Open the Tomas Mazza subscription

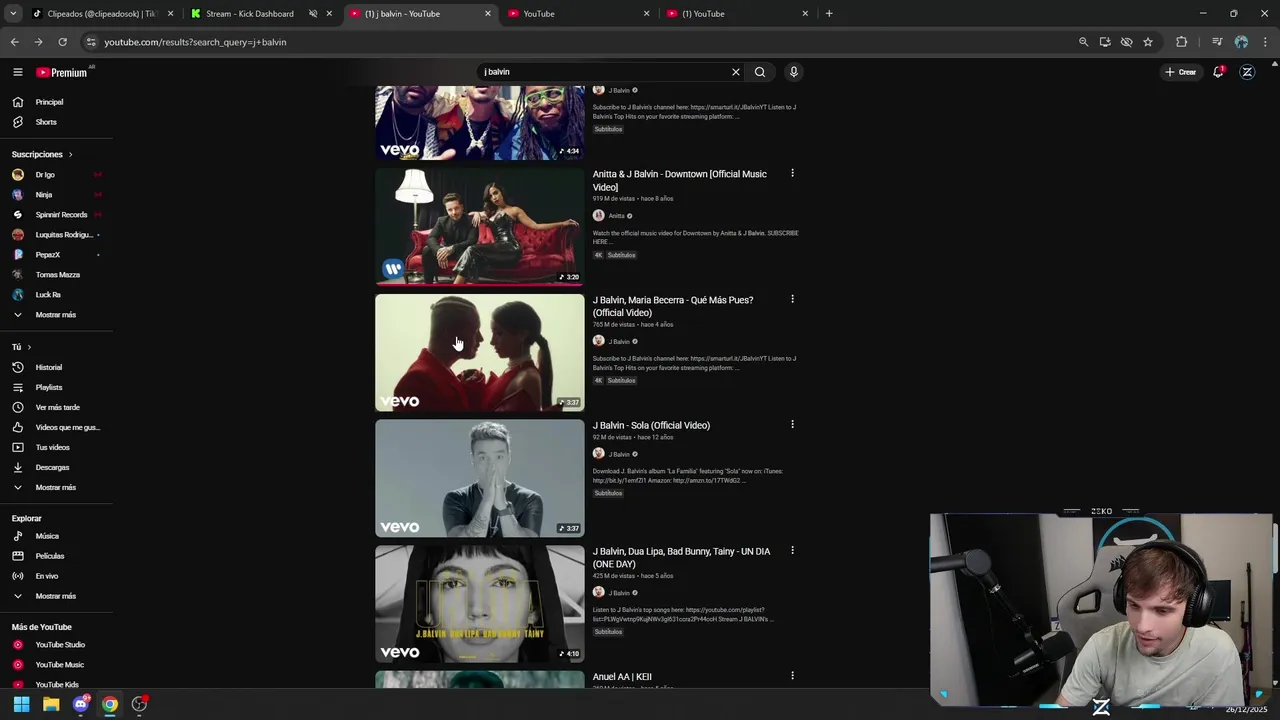(56, 275)
